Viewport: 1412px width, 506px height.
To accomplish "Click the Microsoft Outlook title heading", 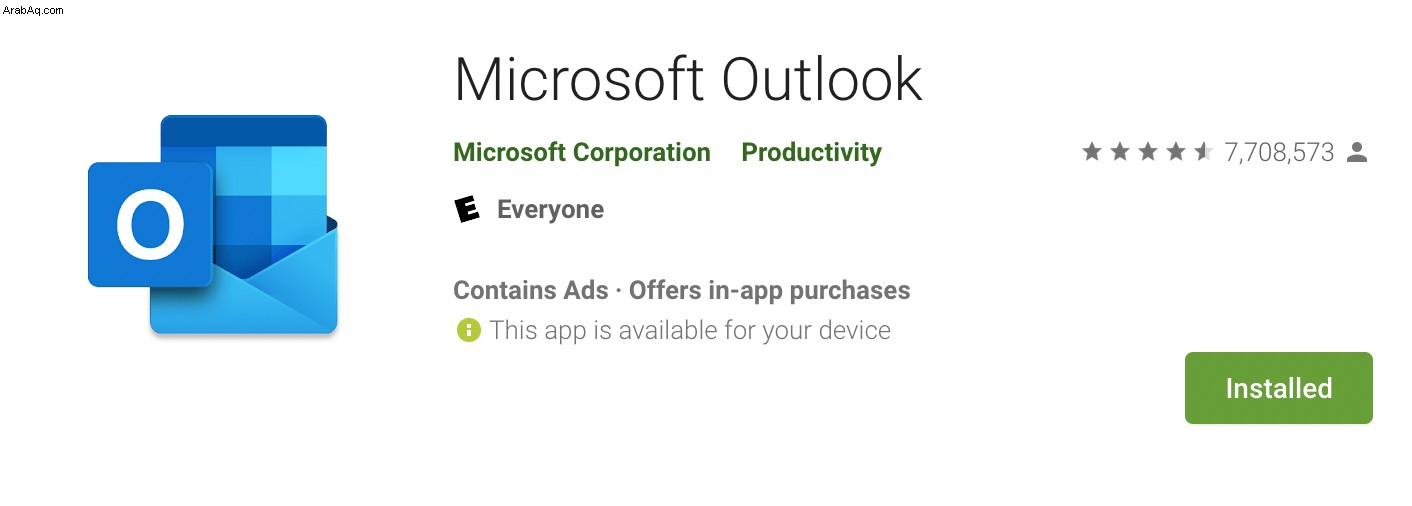I will point(688,79).
